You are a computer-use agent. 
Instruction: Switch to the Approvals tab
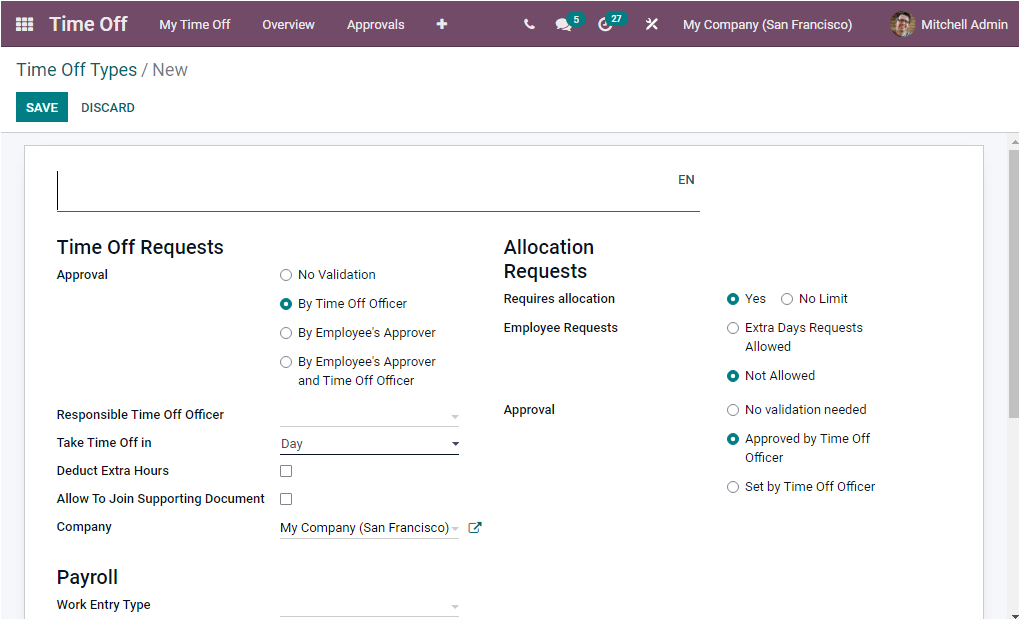tap(375, 24)
